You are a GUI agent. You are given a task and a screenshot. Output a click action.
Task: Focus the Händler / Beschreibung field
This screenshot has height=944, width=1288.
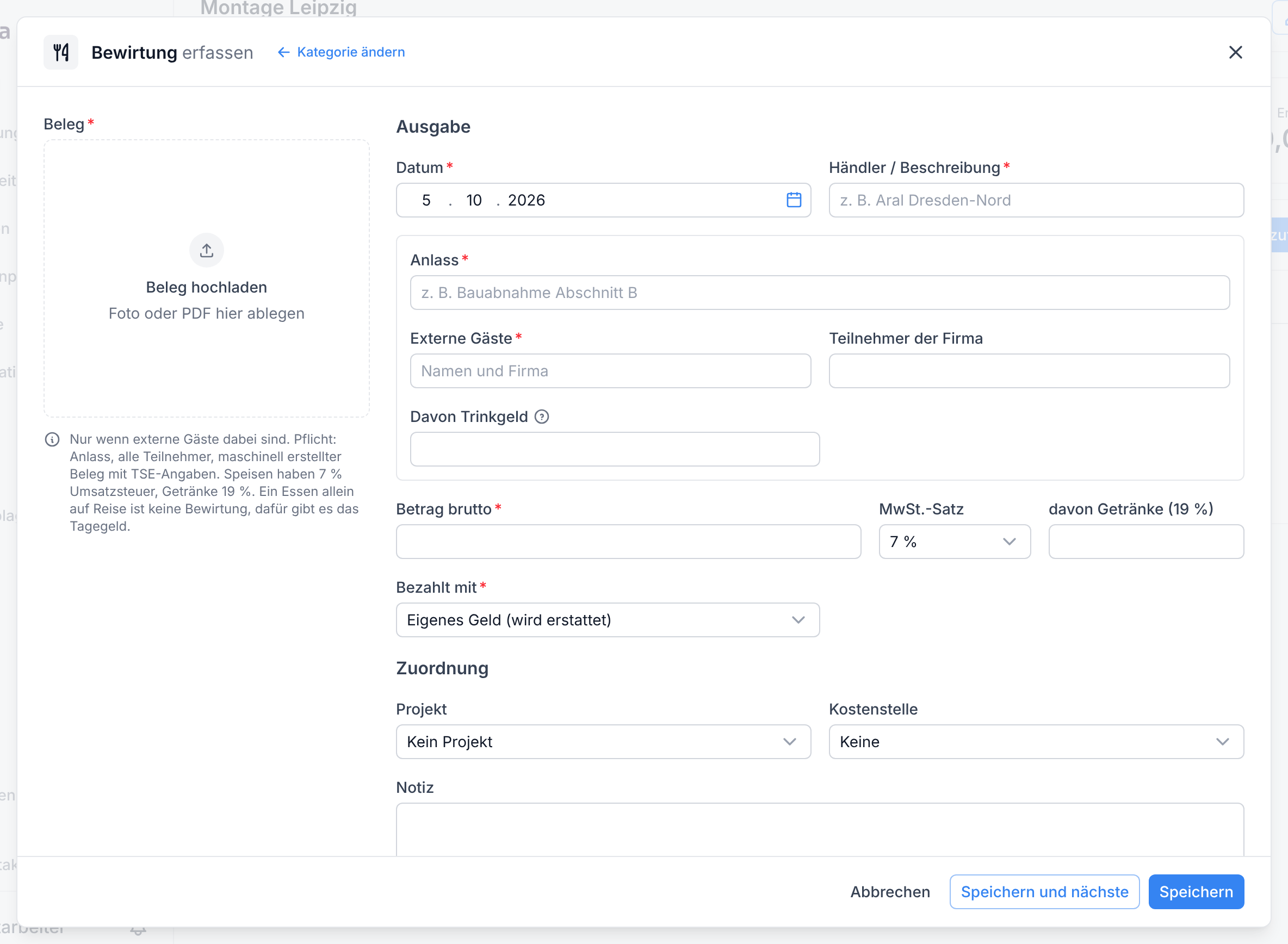coord(1036,200)
